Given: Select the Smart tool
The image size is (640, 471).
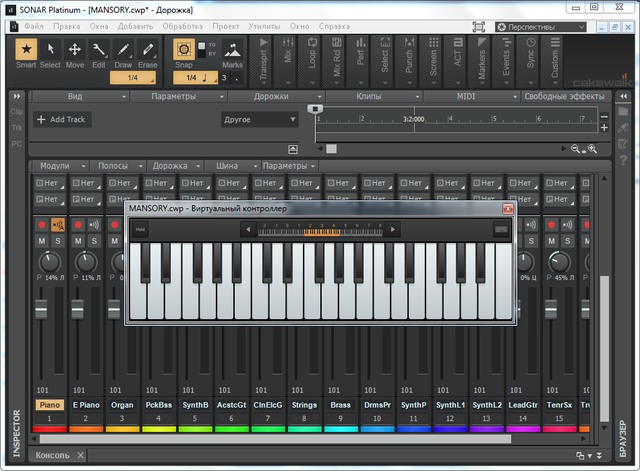Looking at the screenshot, I should (x=26, y=51).
